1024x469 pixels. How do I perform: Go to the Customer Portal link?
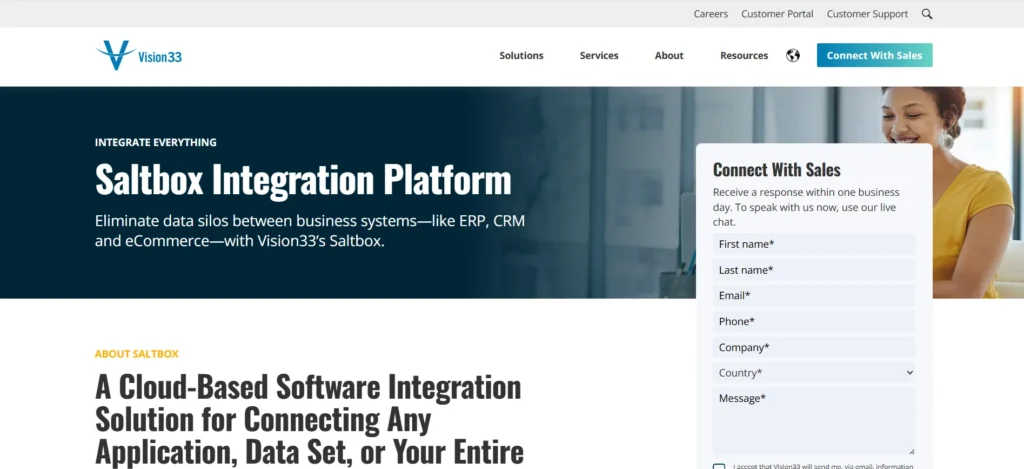click(777, 14)
